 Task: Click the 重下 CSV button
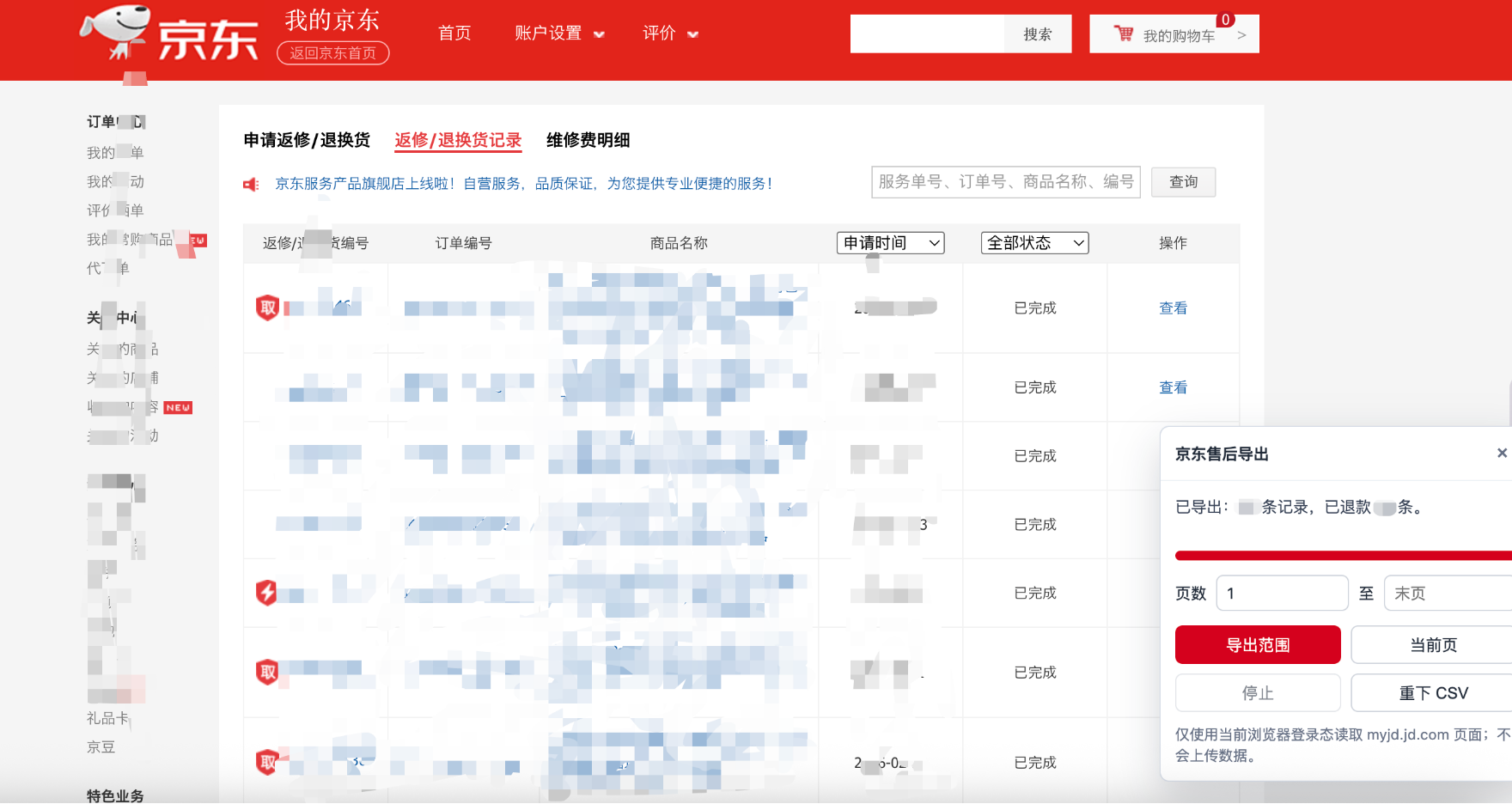coord(1433,693)
